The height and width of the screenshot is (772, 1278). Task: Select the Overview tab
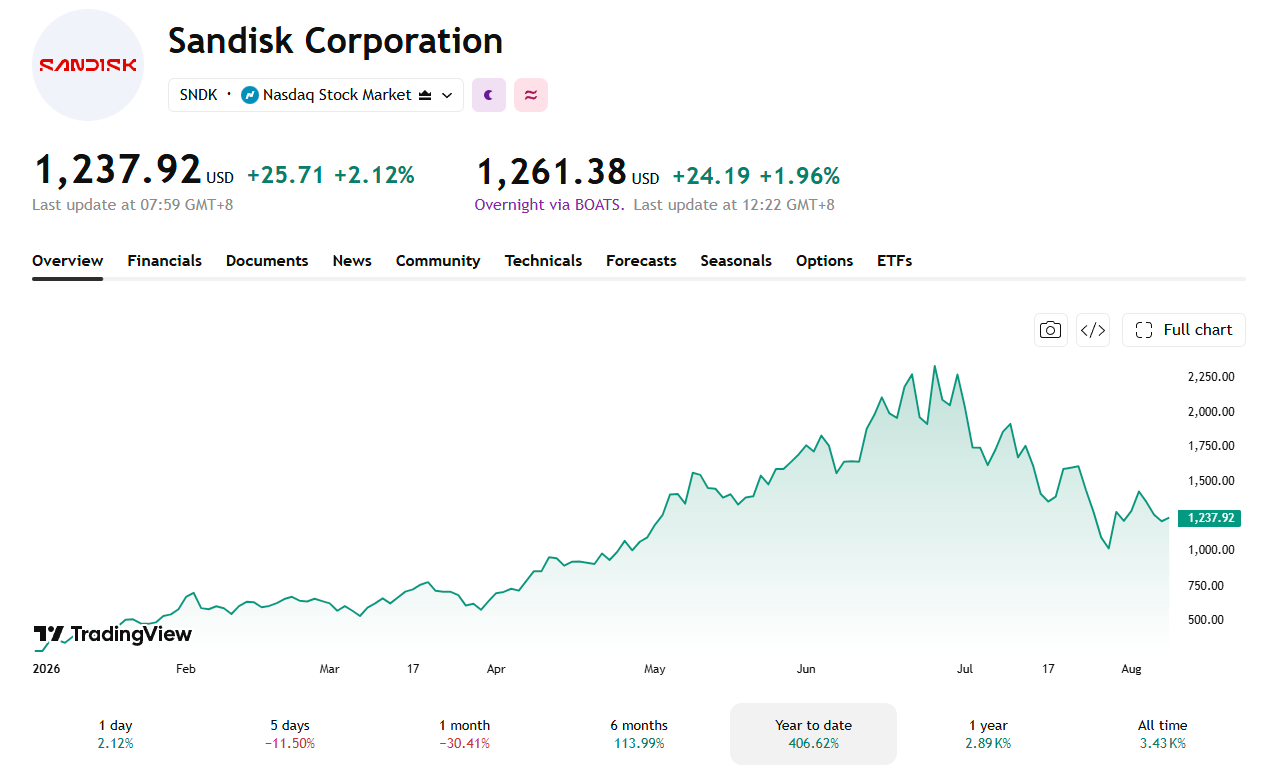[x=67, y=261]
